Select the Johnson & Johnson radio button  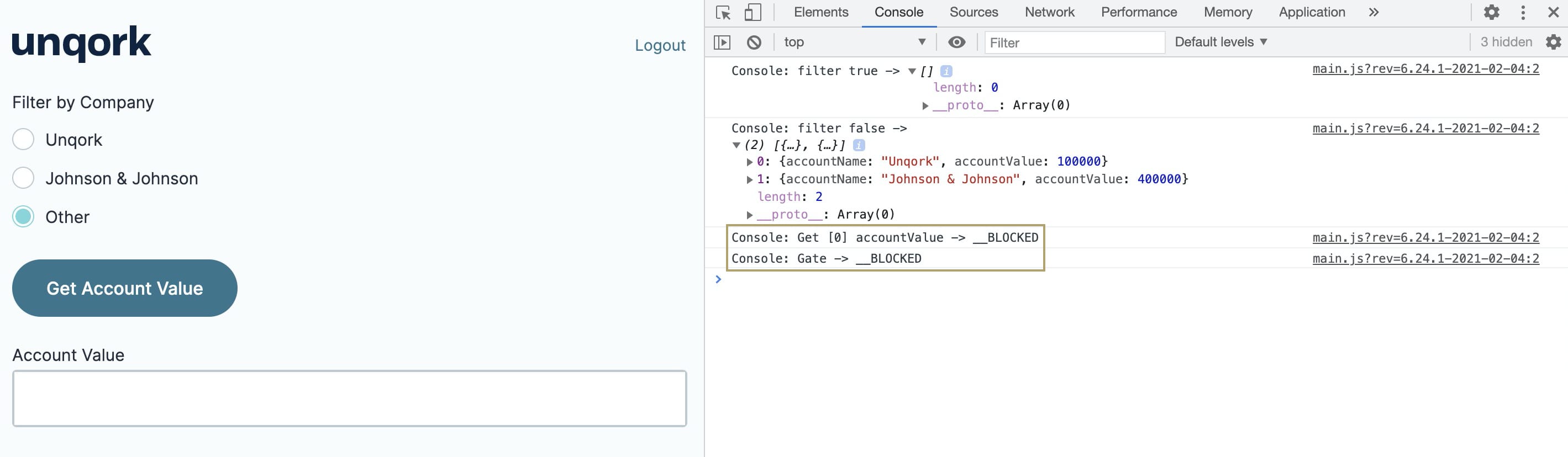(23, 178)
